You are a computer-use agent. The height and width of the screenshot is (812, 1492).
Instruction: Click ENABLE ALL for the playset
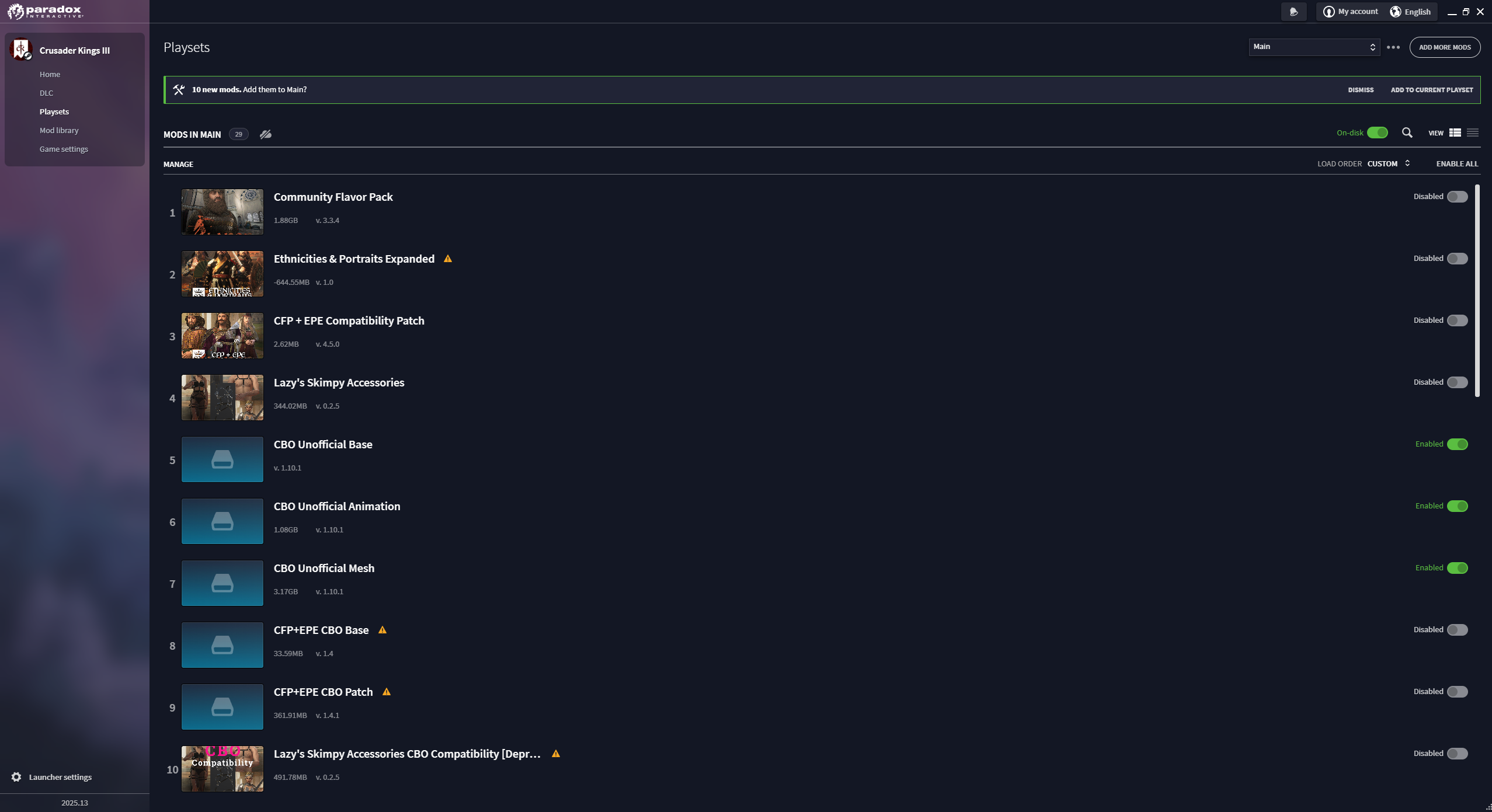point(1456,163)
